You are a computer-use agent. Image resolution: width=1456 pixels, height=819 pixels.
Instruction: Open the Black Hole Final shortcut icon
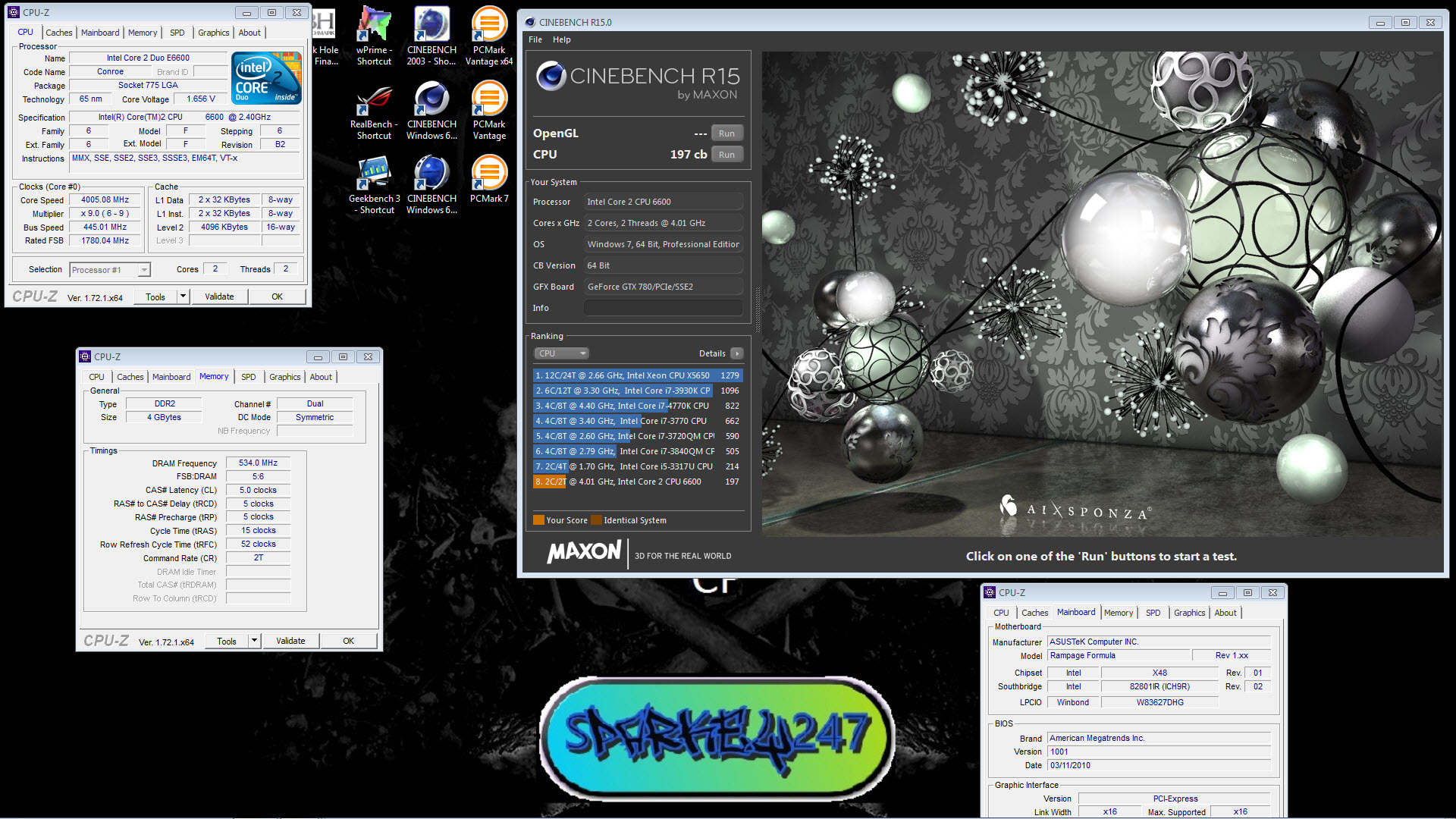coord(325,36)
